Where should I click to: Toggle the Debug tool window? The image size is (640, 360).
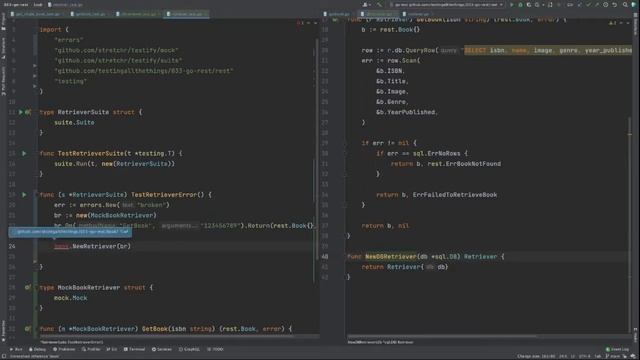point(38,349)
